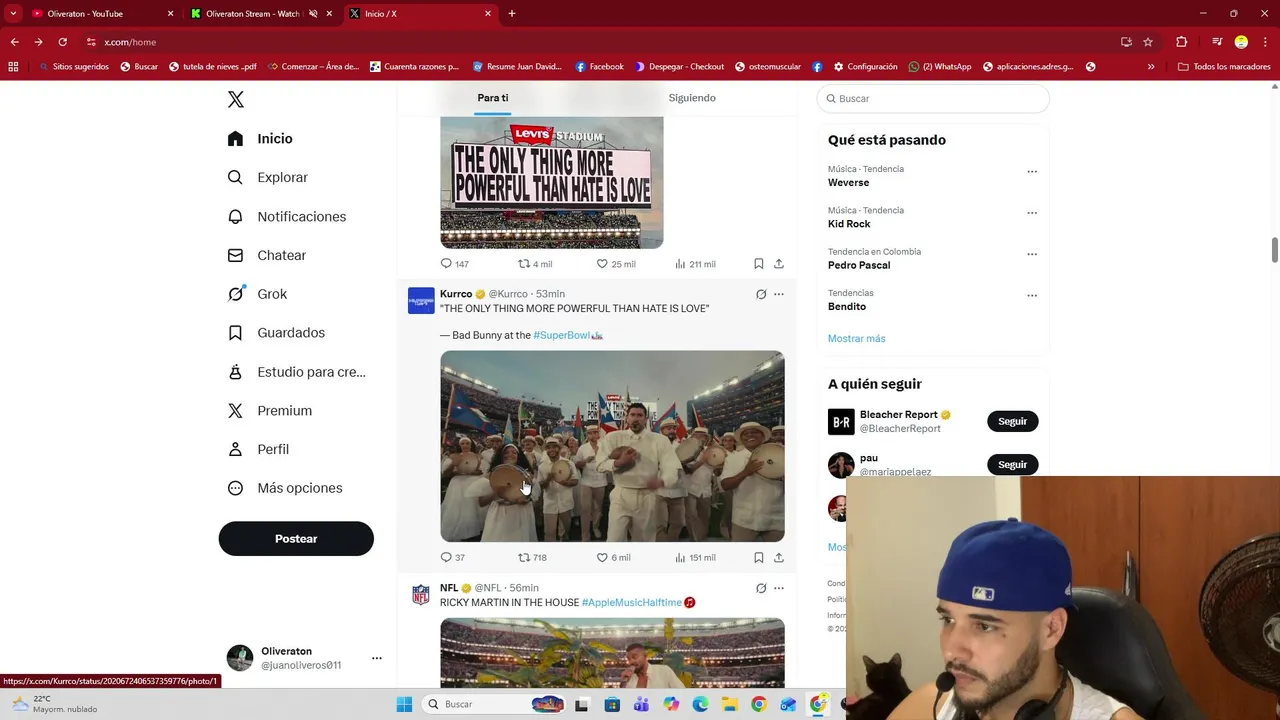Open Chatear messages

(267, 255)
